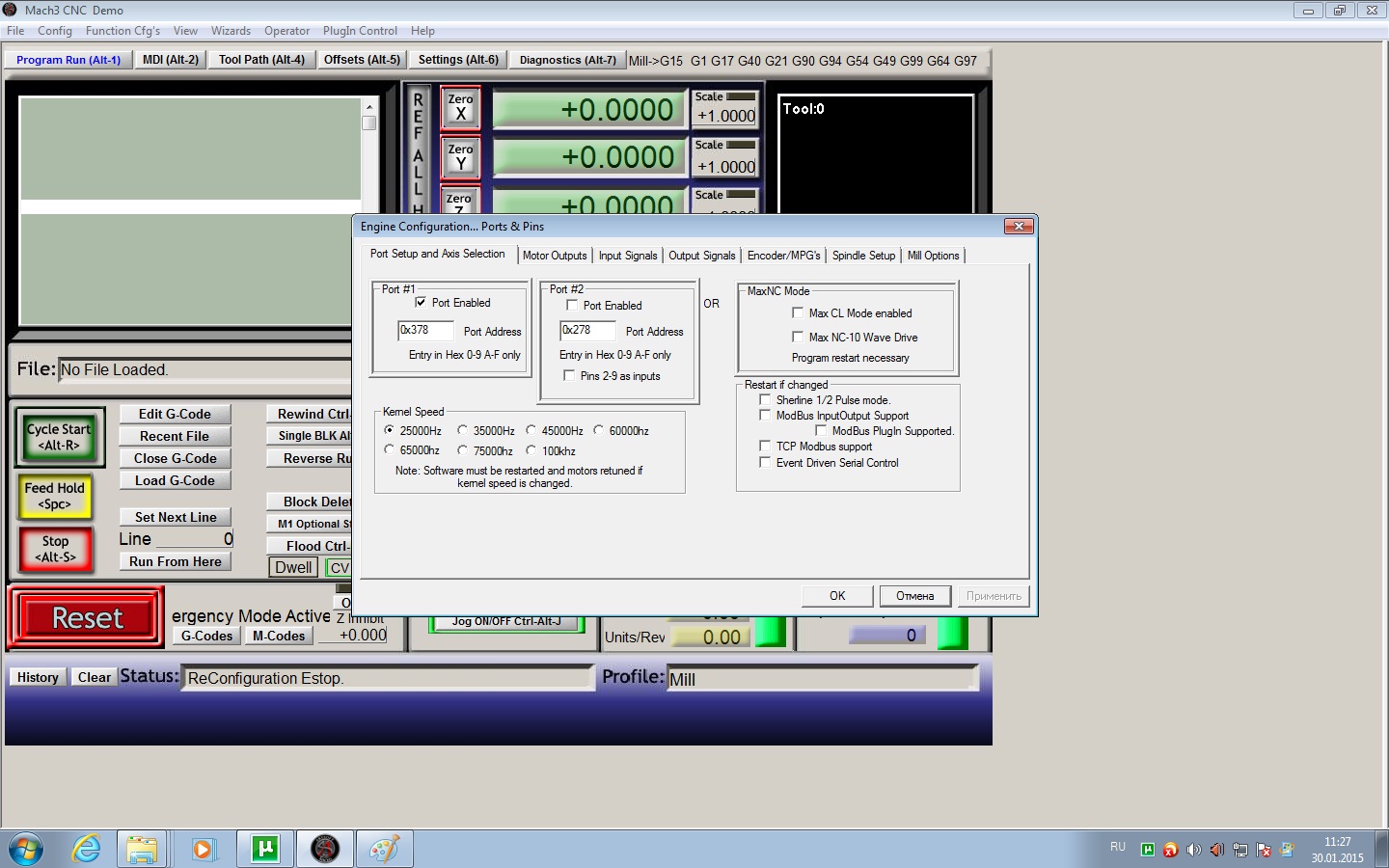1389x868 pixels.
Task: Click the Run From Here button
Action: click(176, 561)
